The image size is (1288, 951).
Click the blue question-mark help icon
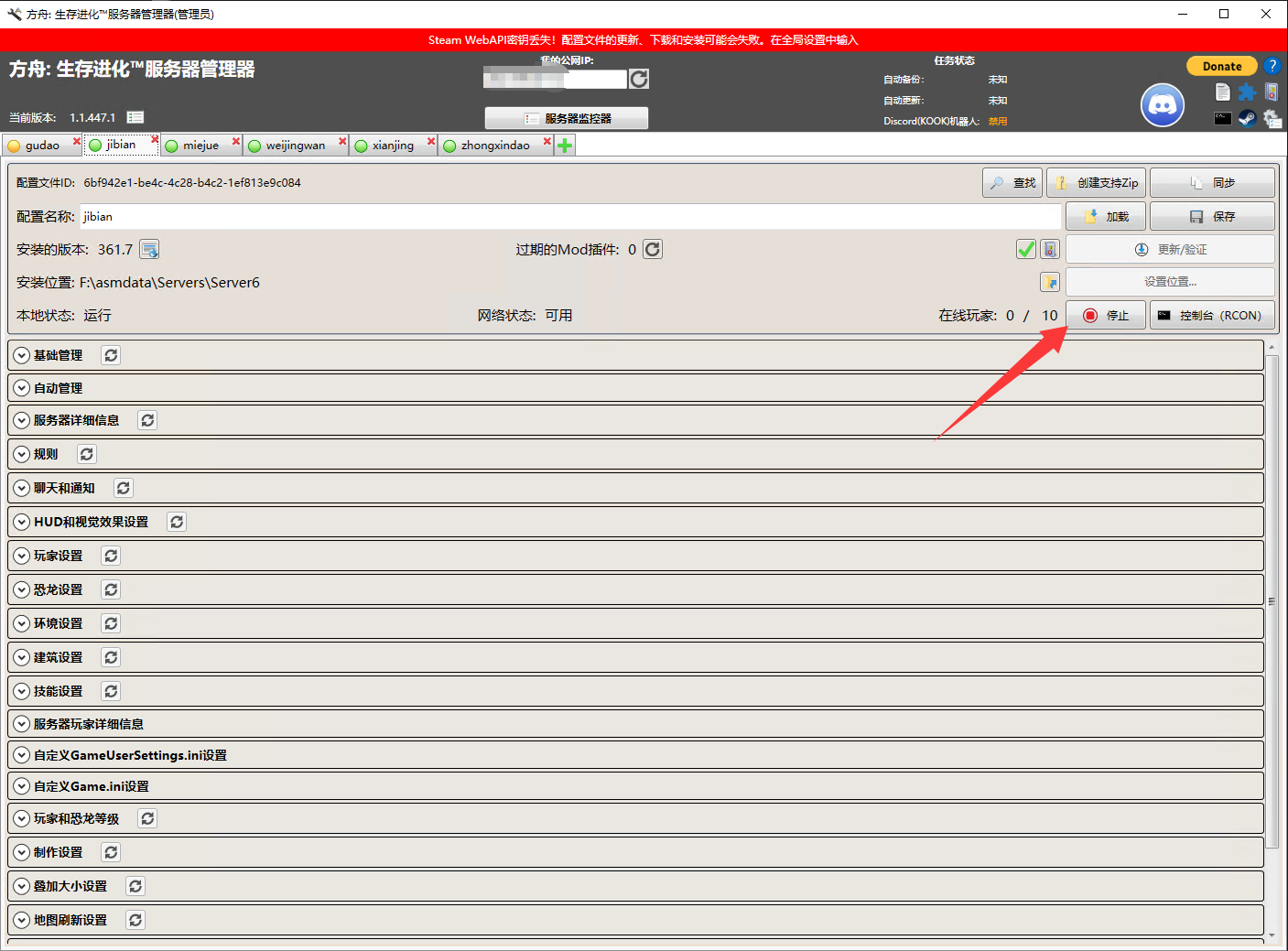click(1272, 66)
